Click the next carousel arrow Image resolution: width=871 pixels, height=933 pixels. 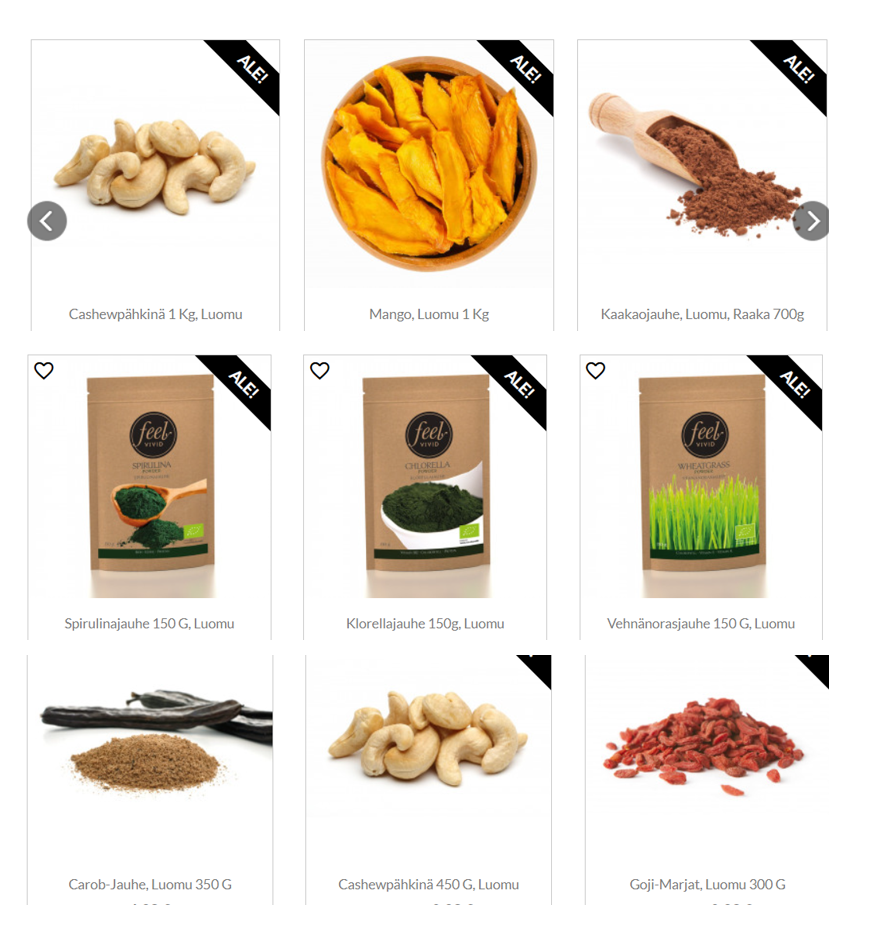coord(812,221)
